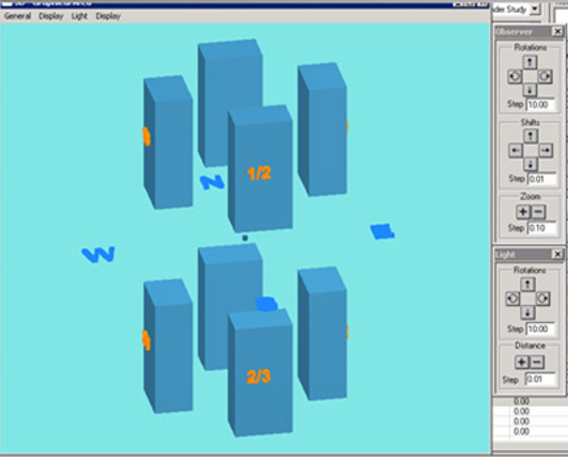
Task: Close the Observer panel
Action: (557, 32)
